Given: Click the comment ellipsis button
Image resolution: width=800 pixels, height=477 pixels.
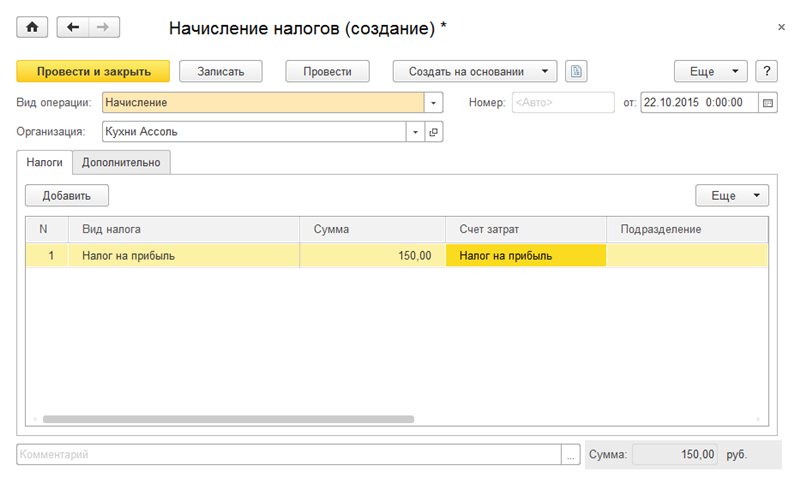Looking at the screenshot, I should (x=571, y=455).
